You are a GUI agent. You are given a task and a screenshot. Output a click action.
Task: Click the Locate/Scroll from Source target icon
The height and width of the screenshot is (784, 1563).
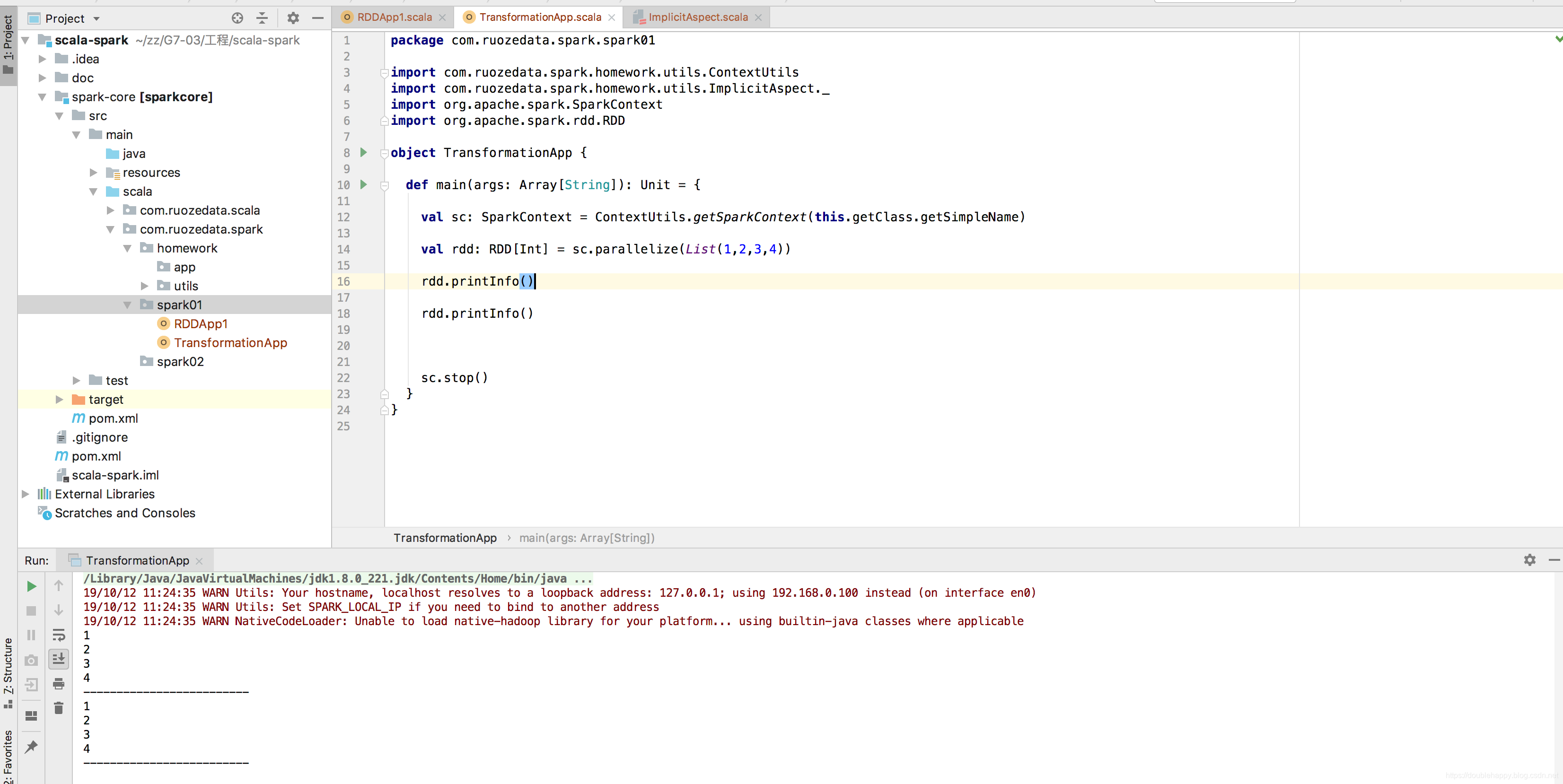click(x=237, y=18)
